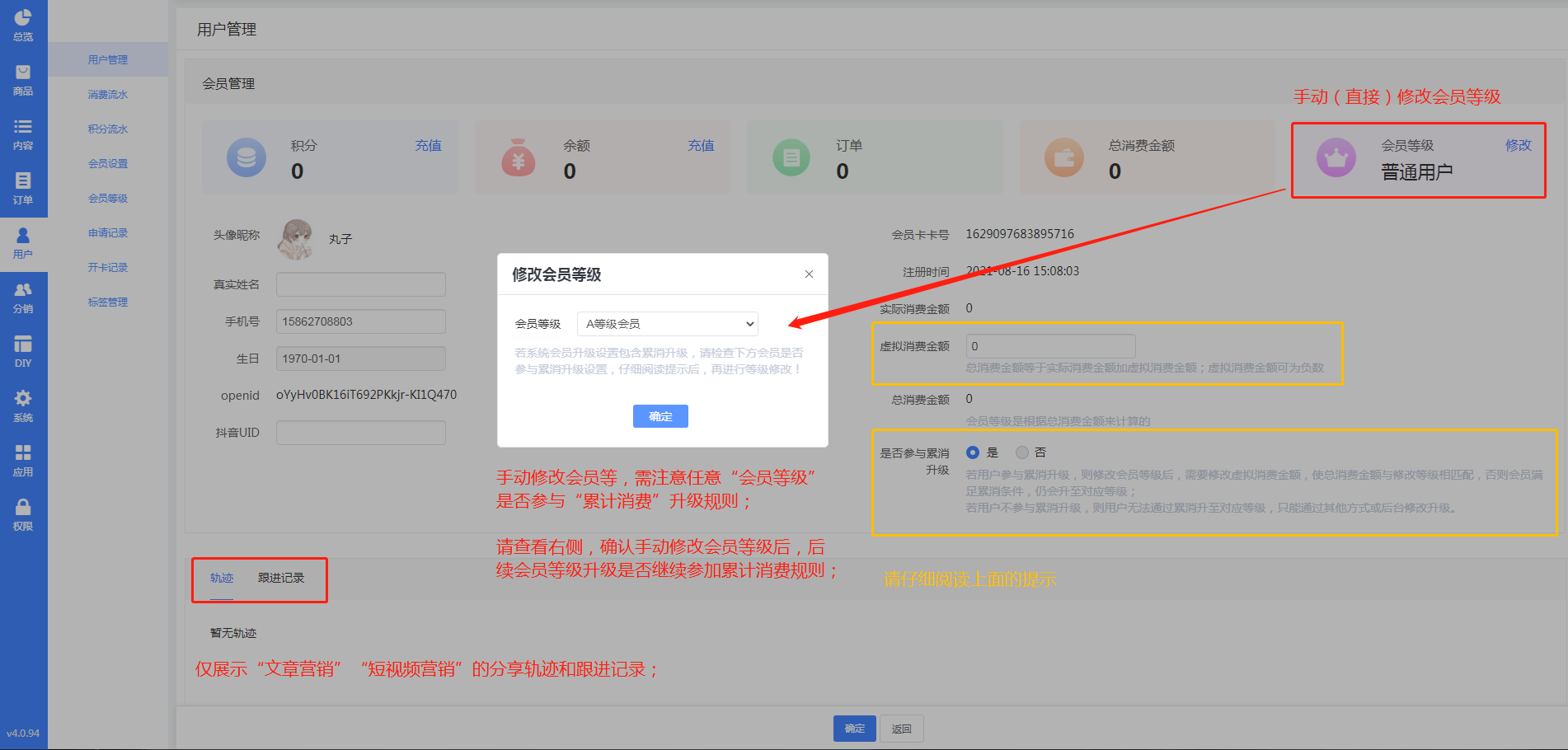Go to 用户管理 submenu item
This screenshot has width=1568, height=750.
(x=108, y=60)
